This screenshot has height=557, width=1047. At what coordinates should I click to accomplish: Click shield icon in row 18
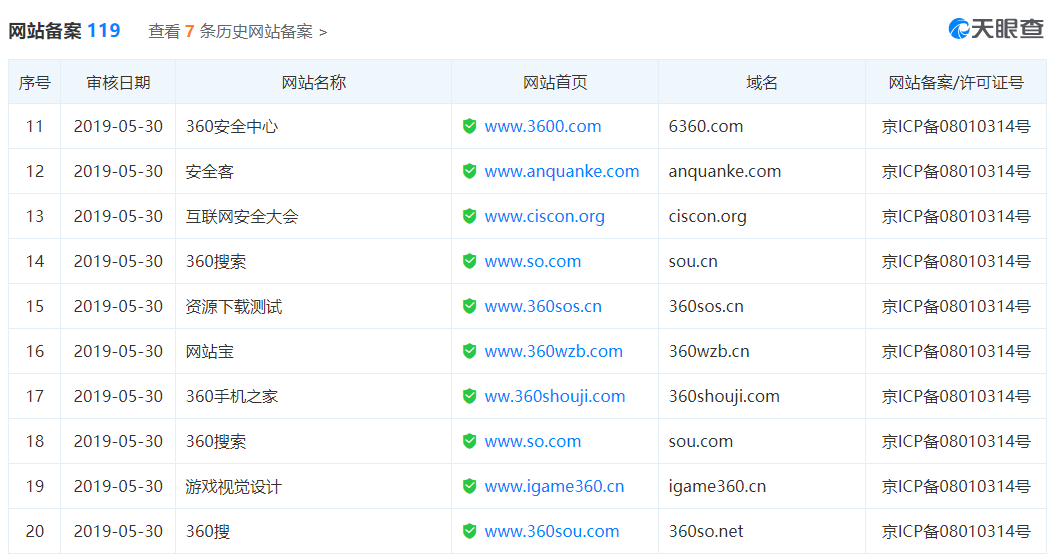pos(469,441)
